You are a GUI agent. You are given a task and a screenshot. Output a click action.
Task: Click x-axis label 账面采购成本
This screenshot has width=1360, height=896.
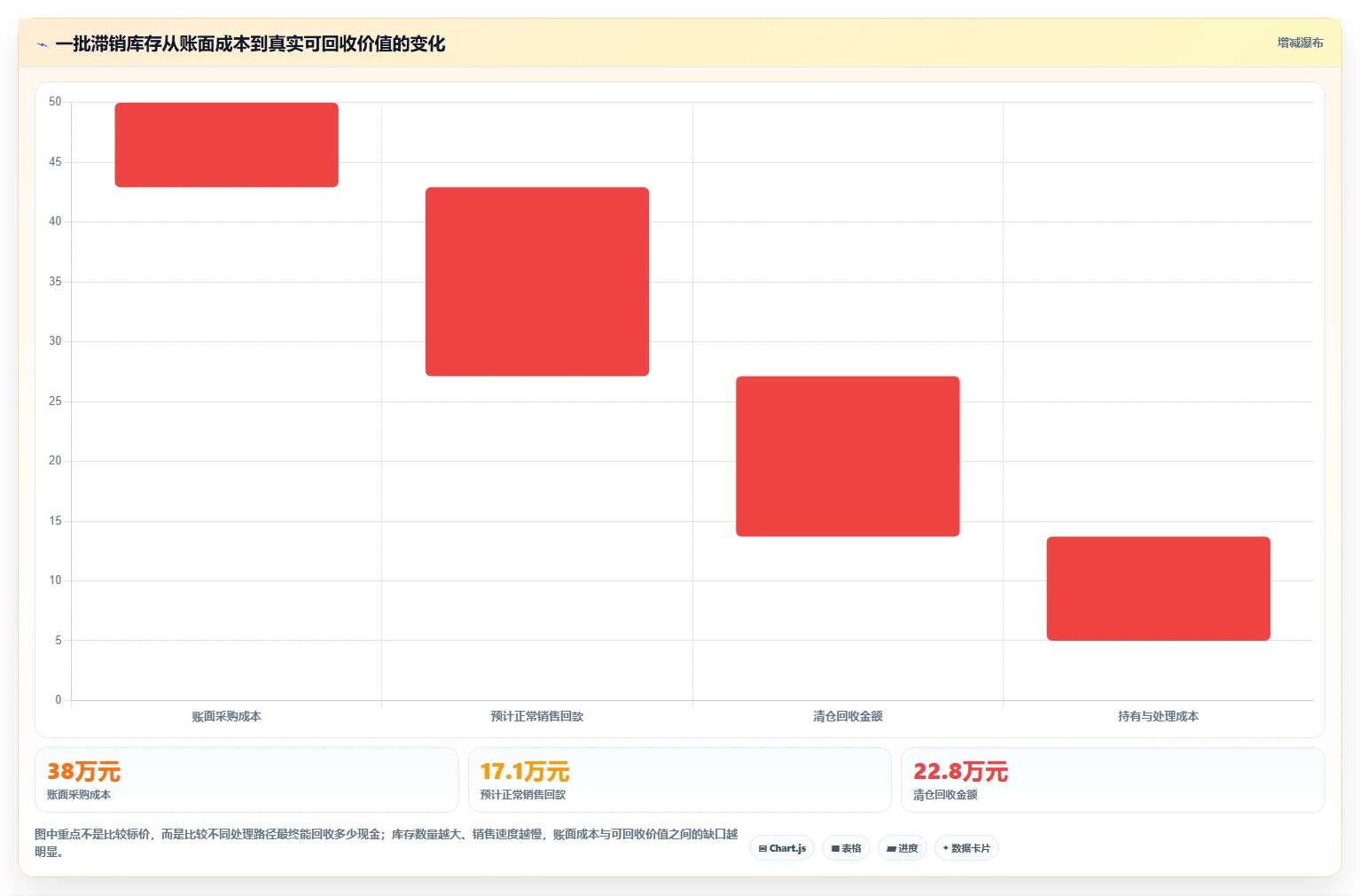(227, 716)
